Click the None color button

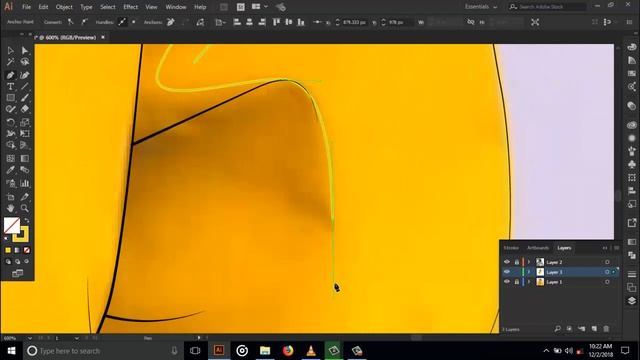click(27, 250)
